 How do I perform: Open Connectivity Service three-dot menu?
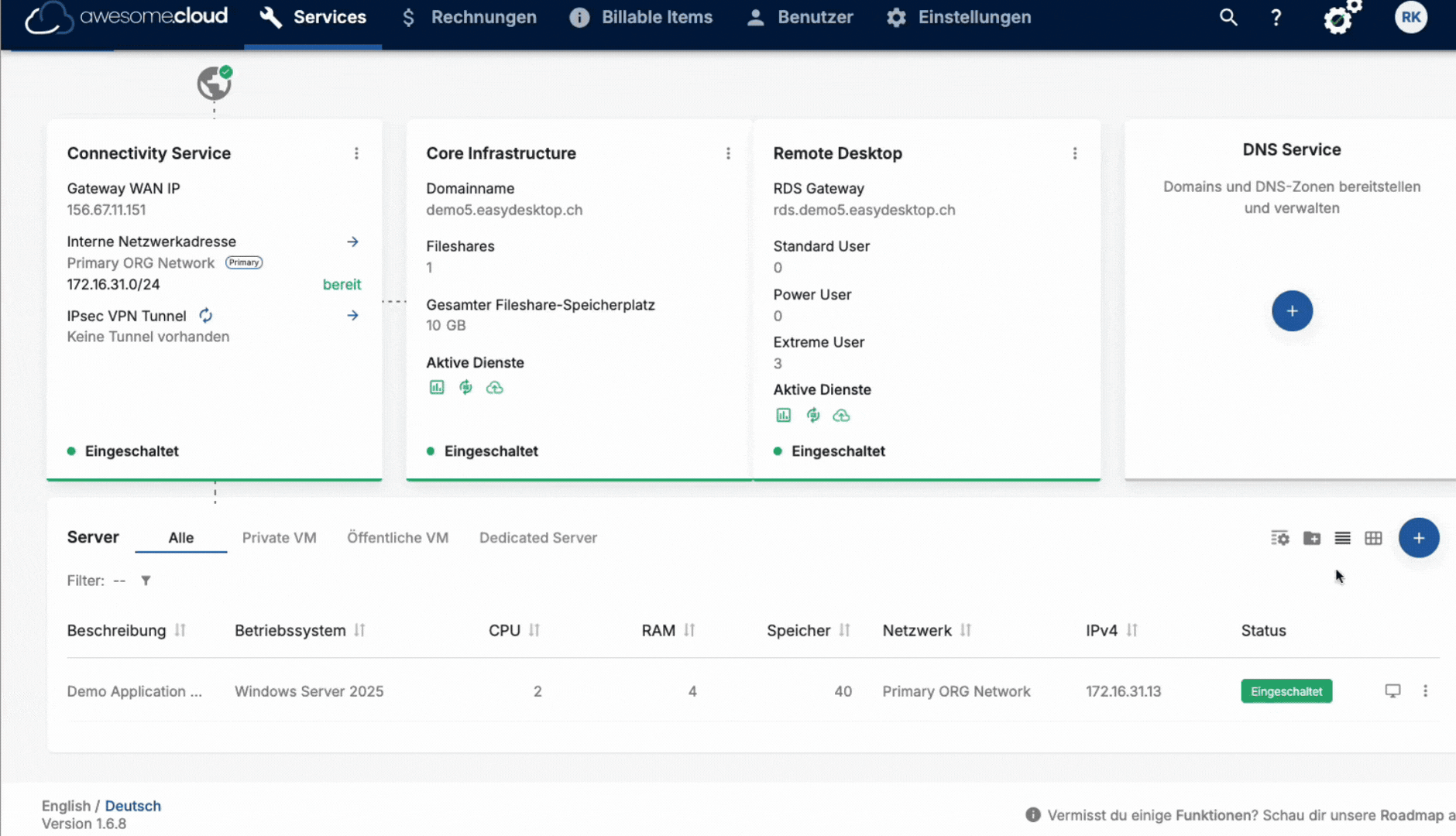pos(356,153)
